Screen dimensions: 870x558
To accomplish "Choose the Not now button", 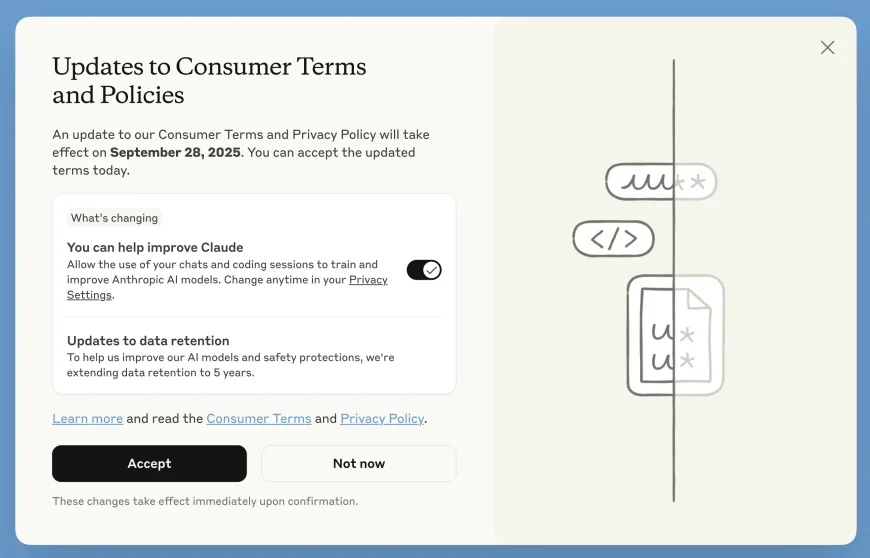I will [358, 463].
